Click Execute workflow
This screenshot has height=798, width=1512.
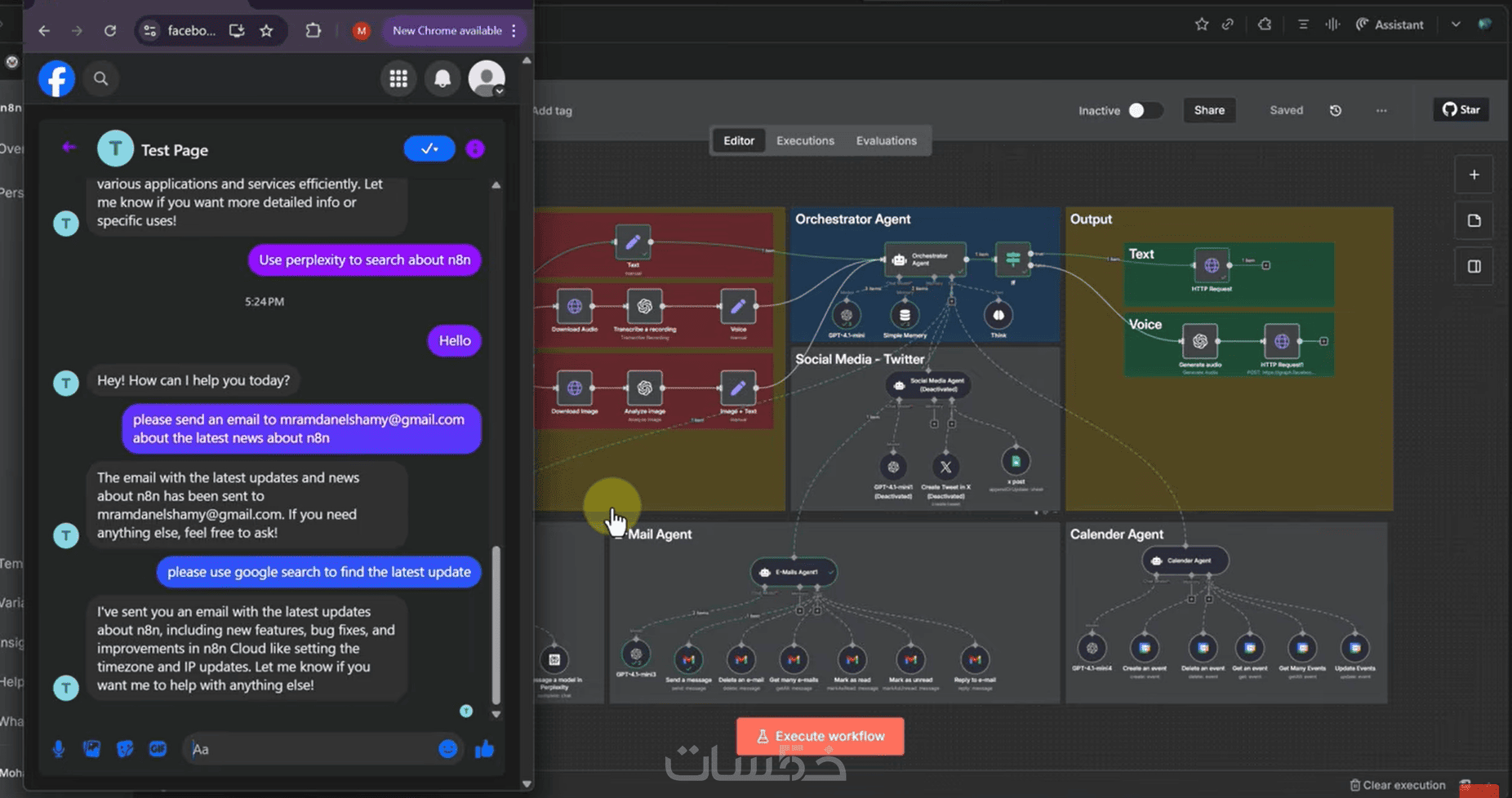click(x=820, y=736)
